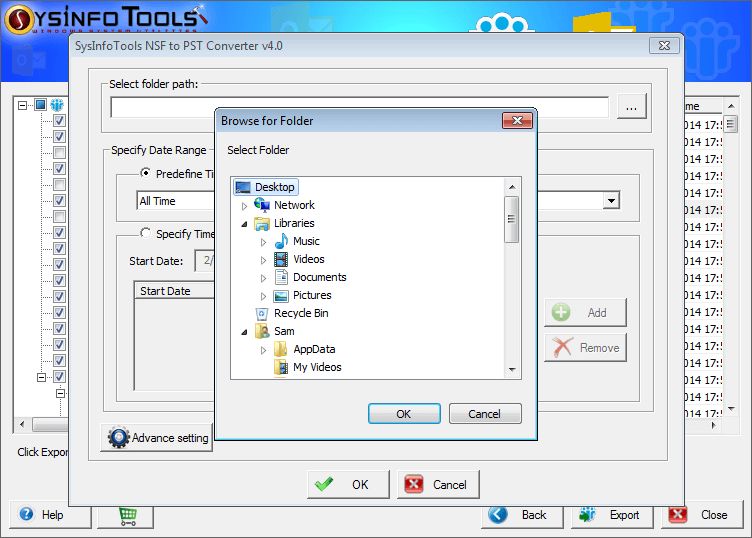Screen dimensions: 752x538
Task: Click the blue Back arrow icon
Action: (498, 515)
